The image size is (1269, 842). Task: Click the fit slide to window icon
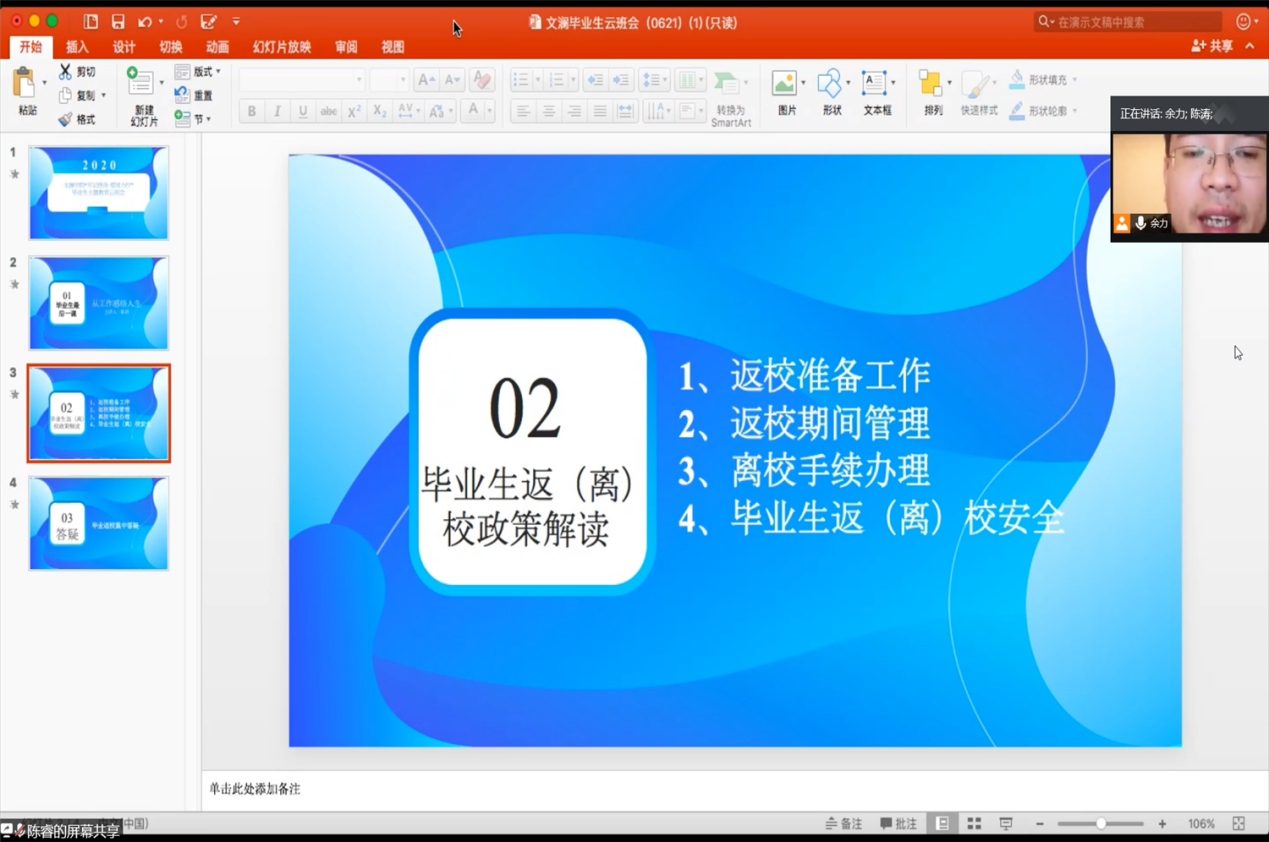[1239, 824]
